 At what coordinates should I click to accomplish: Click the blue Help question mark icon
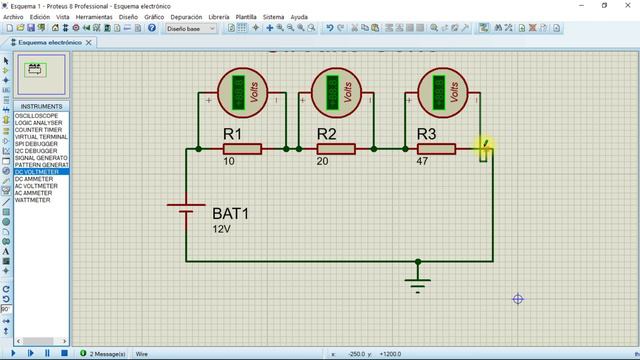pyautogui.click(x=152, y=28)
